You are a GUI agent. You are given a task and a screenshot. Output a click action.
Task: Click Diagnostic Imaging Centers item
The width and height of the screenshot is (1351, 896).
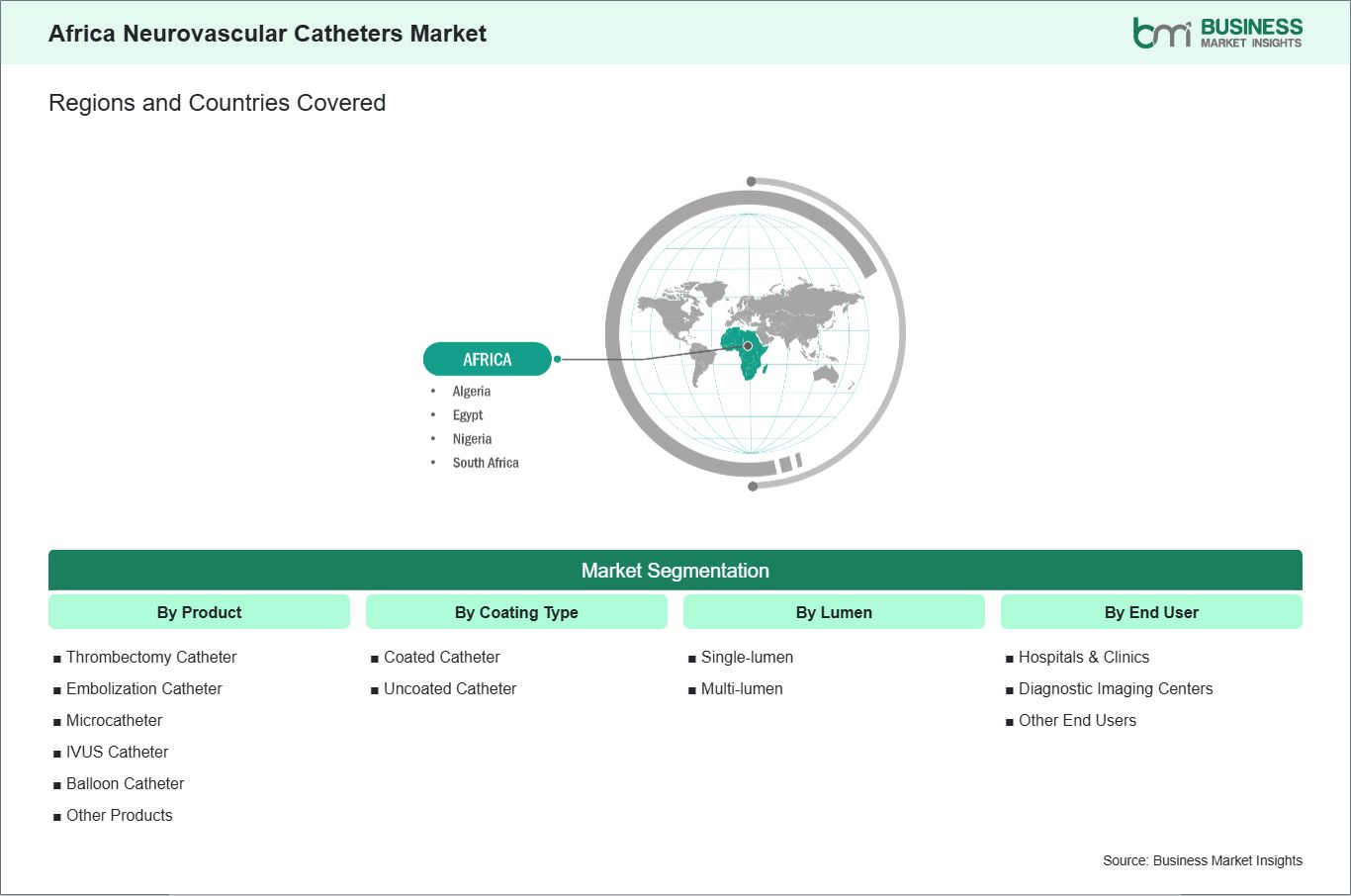click(x=1116, y=688)
